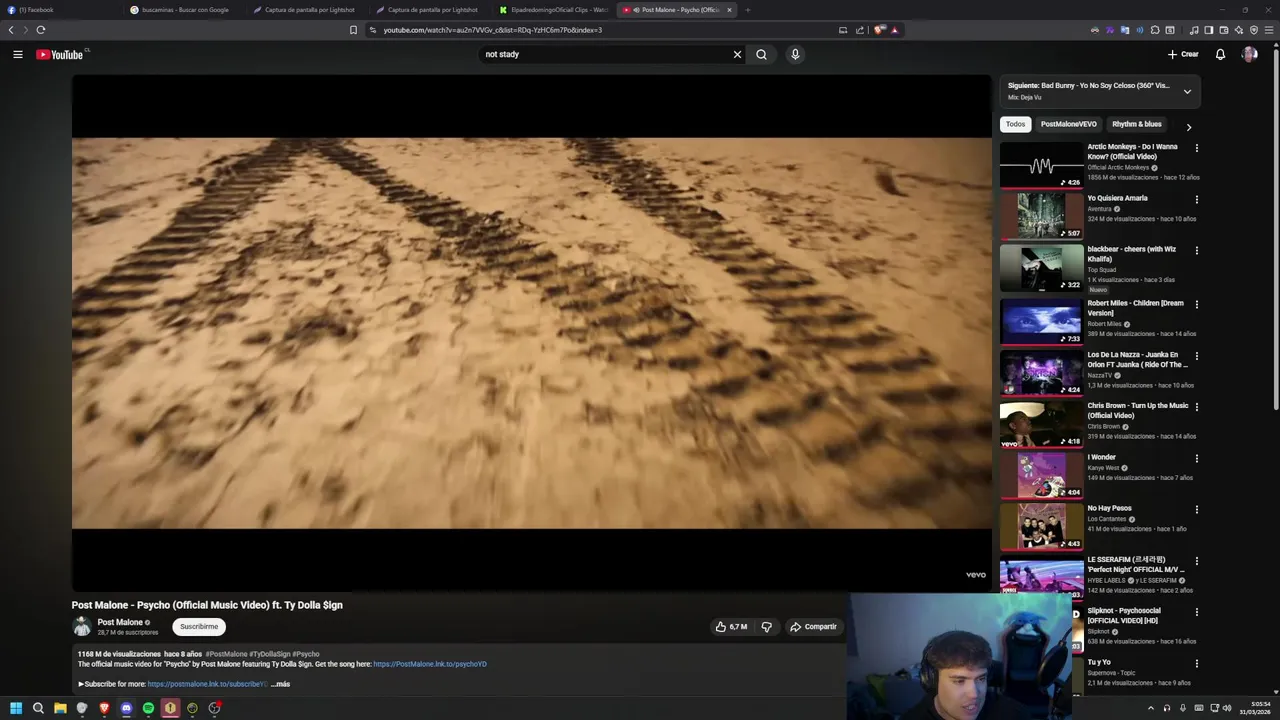Open the Post Malone channel avatar
This screenshot has width=1280, height=720.
82,627
